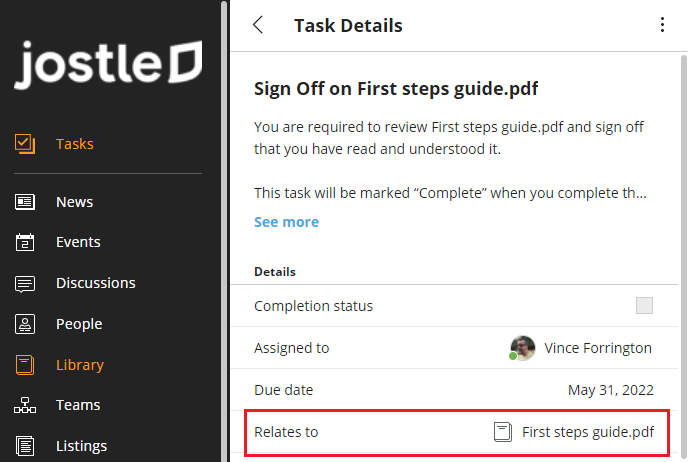Image resolution: width=688 pixels, height=462 pixels.
Task: Open the Listings document icon
Action: 25,446
